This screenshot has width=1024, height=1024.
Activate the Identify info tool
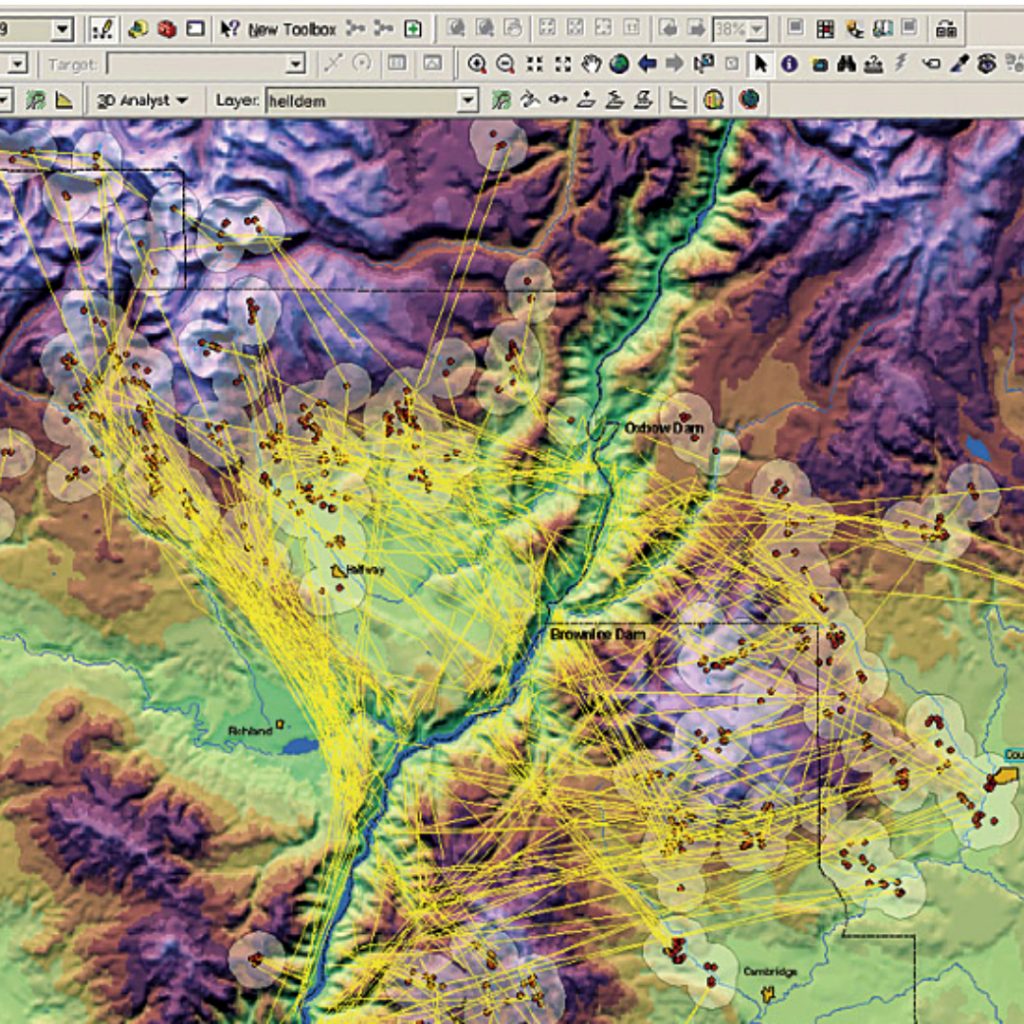click(x=789, y=64)
